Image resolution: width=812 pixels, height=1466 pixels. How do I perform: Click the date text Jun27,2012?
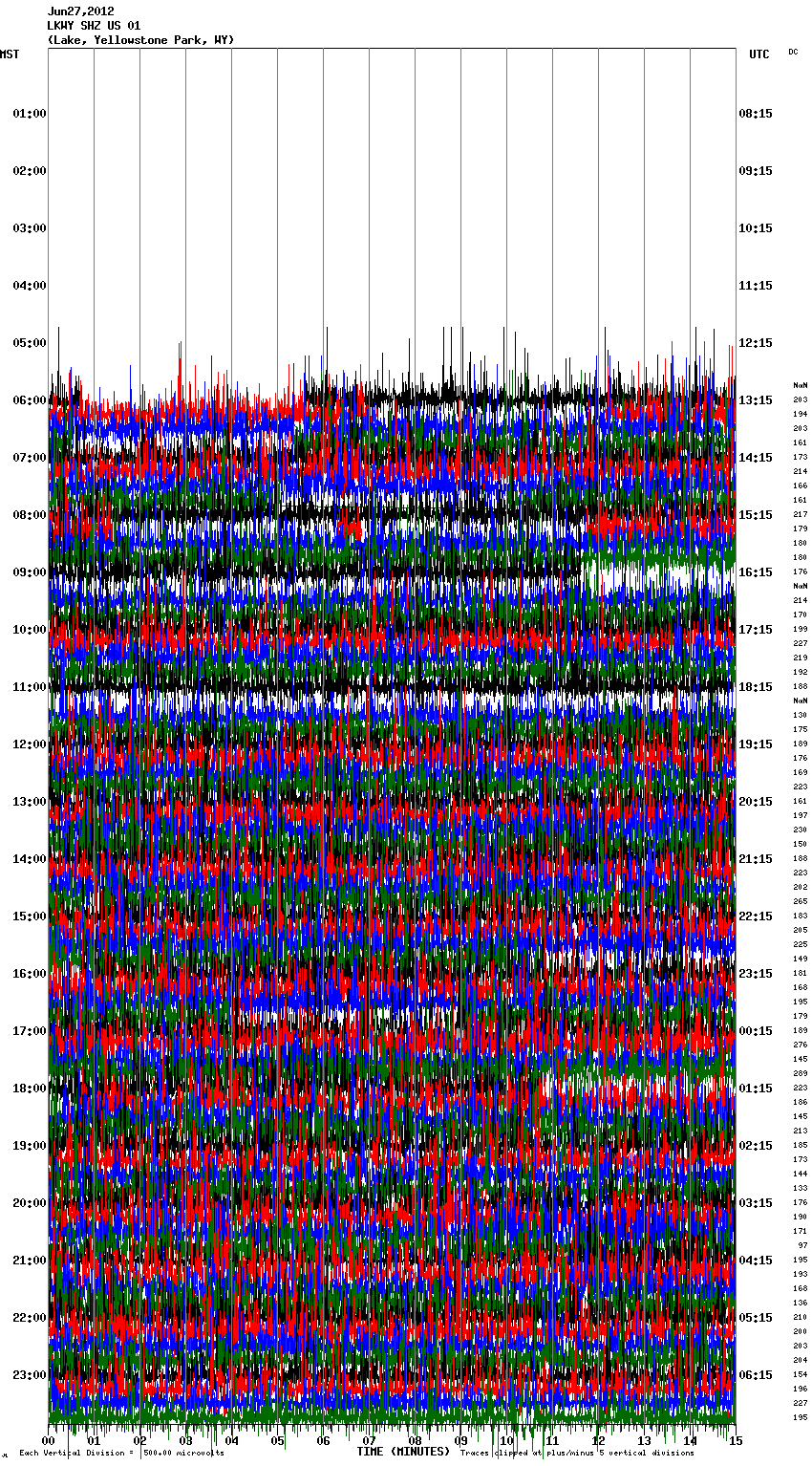(x=81, y=11)
